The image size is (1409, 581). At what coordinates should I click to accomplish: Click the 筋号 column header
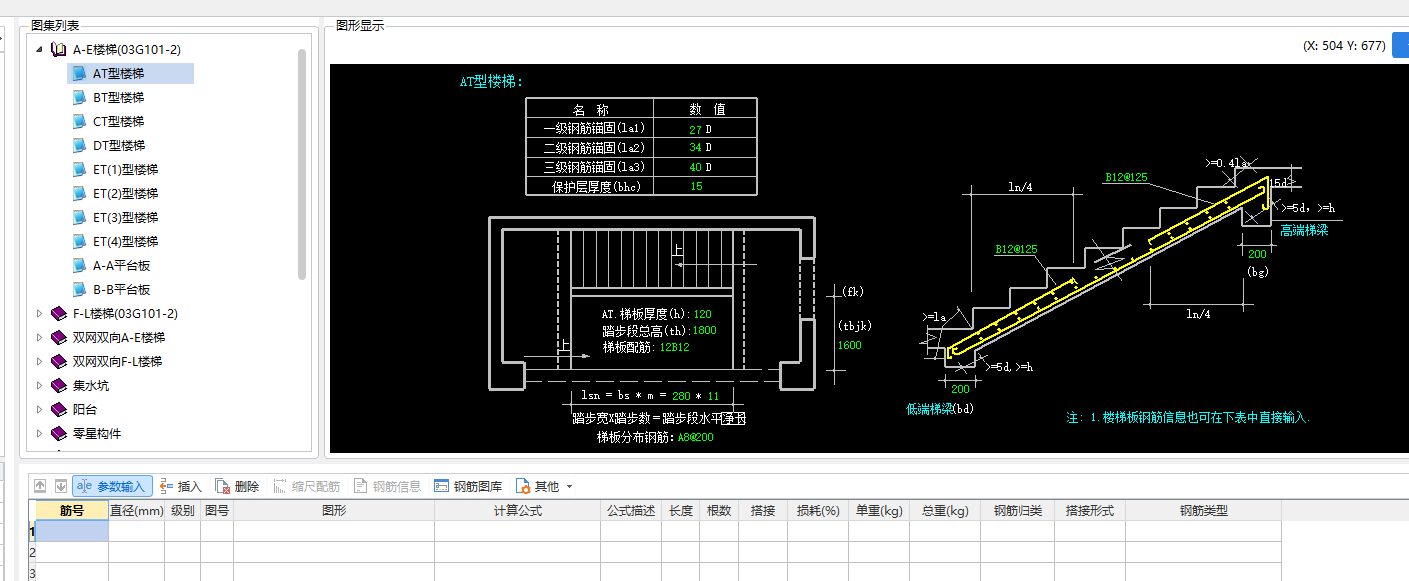pyautogui.click(x=72, y=510)
